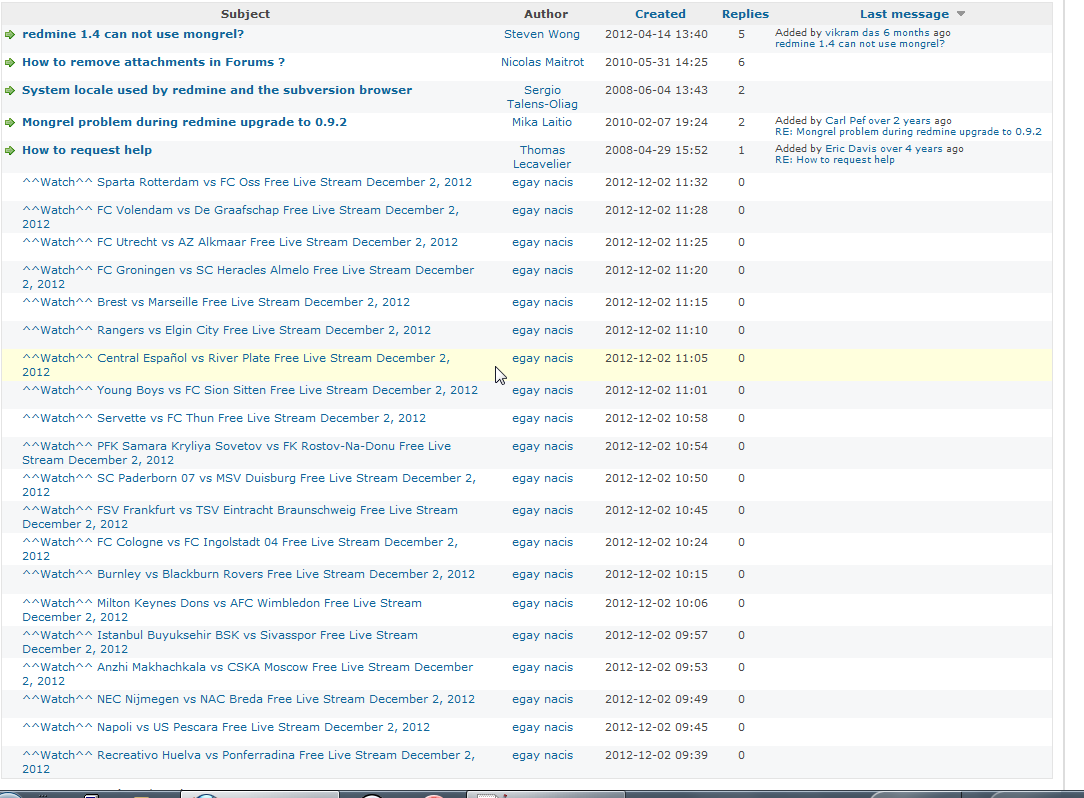Open 'Burnley vs Blackburn Rovers' topic

point(248,574)
